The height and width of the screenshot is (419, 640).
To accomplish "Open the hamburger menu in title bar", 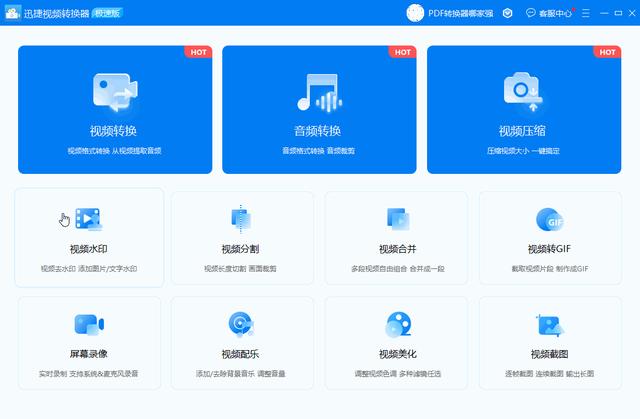I will [x=586, y=13].
